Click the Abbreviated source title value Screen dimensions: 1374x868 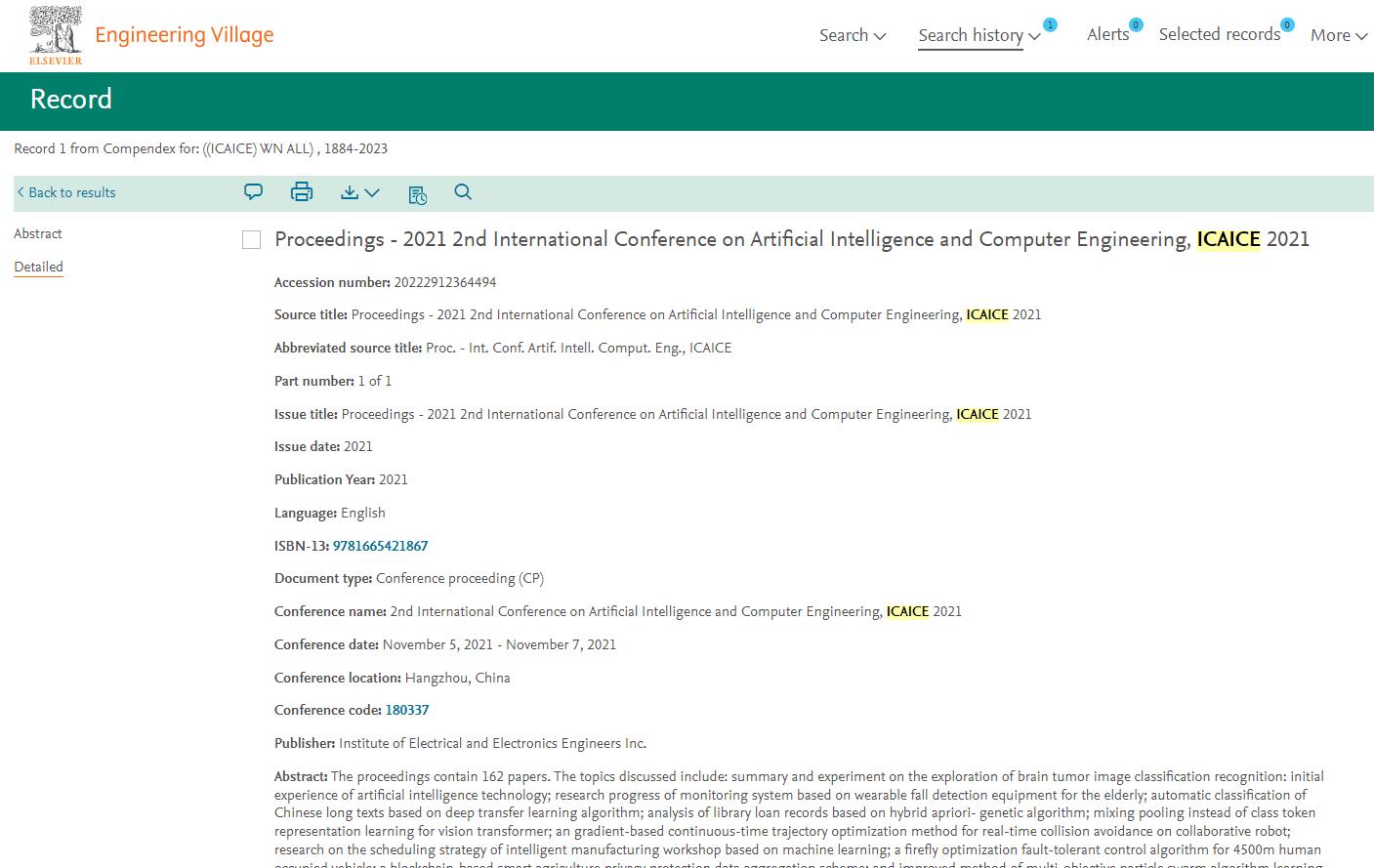coord(578,348)
